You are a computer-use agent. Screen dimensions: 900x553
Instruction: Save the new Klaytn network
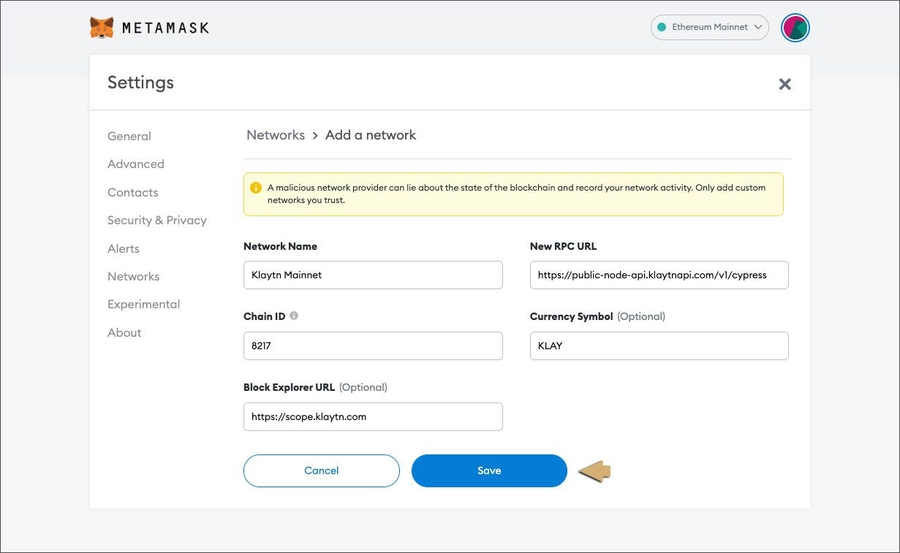point(489,471)
